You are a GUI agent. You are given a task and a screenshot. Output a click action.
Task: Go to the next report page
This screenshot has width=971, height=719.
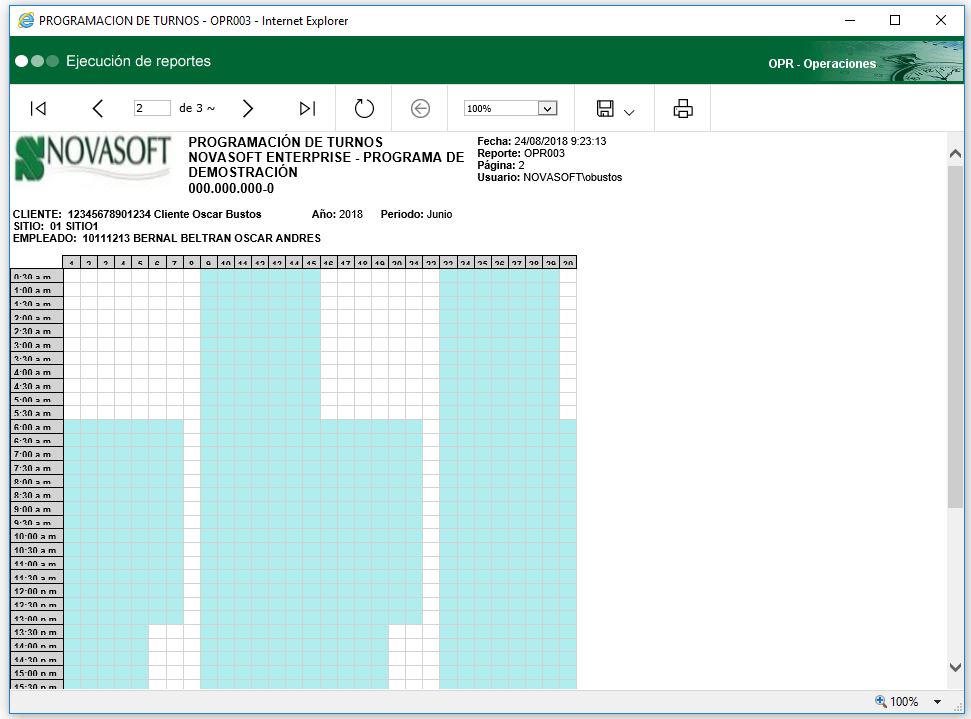(248, 108)
